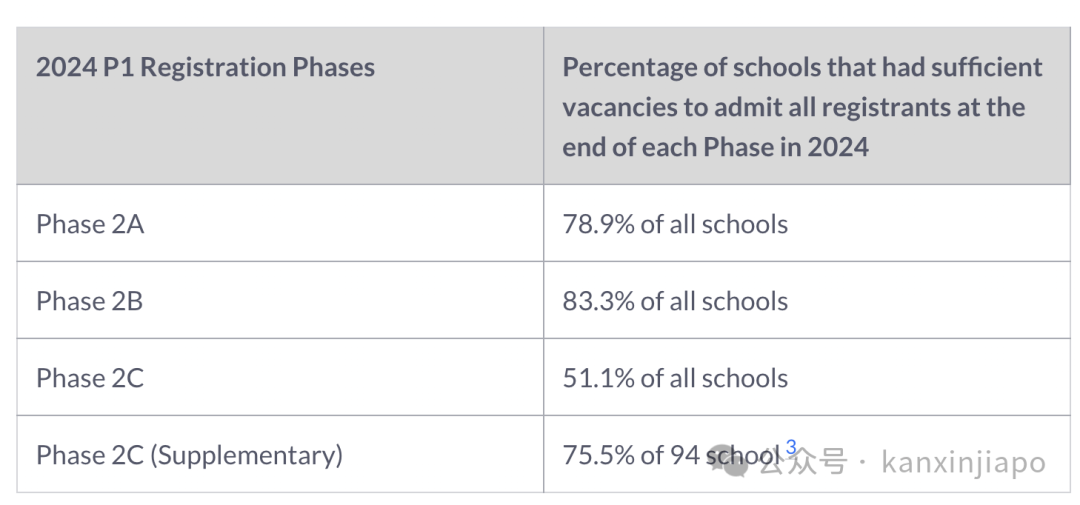Click the text 'end of each Phase in 2024'
1080x505 pixels.
(716, 147)
